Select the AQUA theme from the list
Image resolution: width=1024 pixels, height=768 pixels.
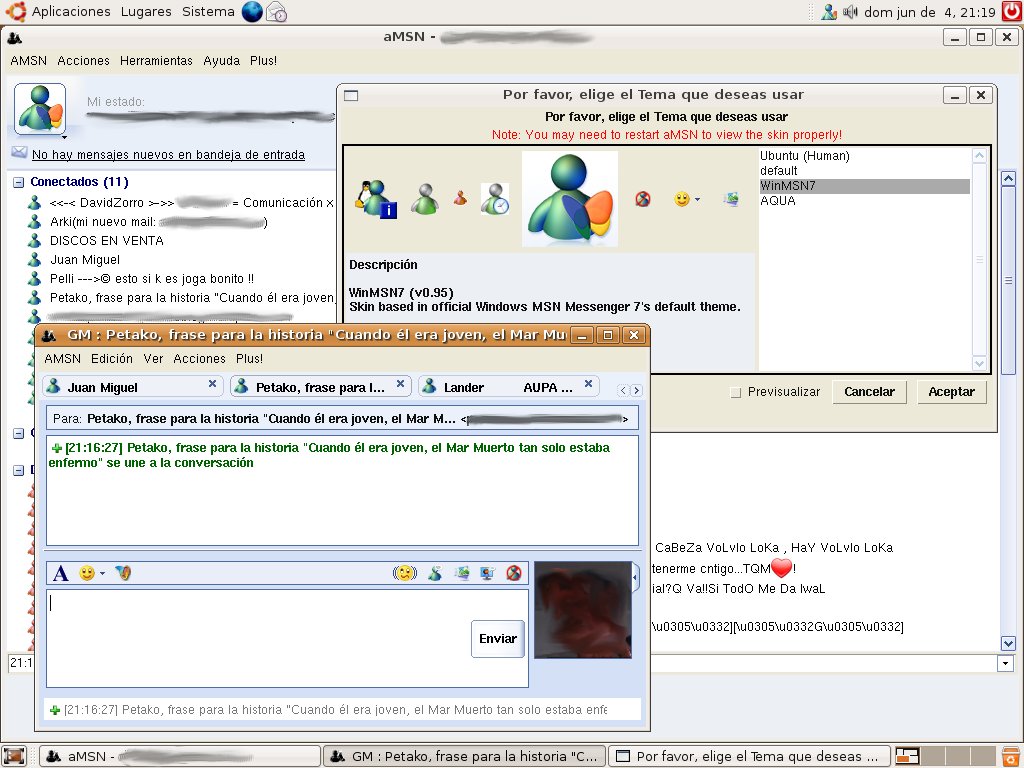click(777, 201)
